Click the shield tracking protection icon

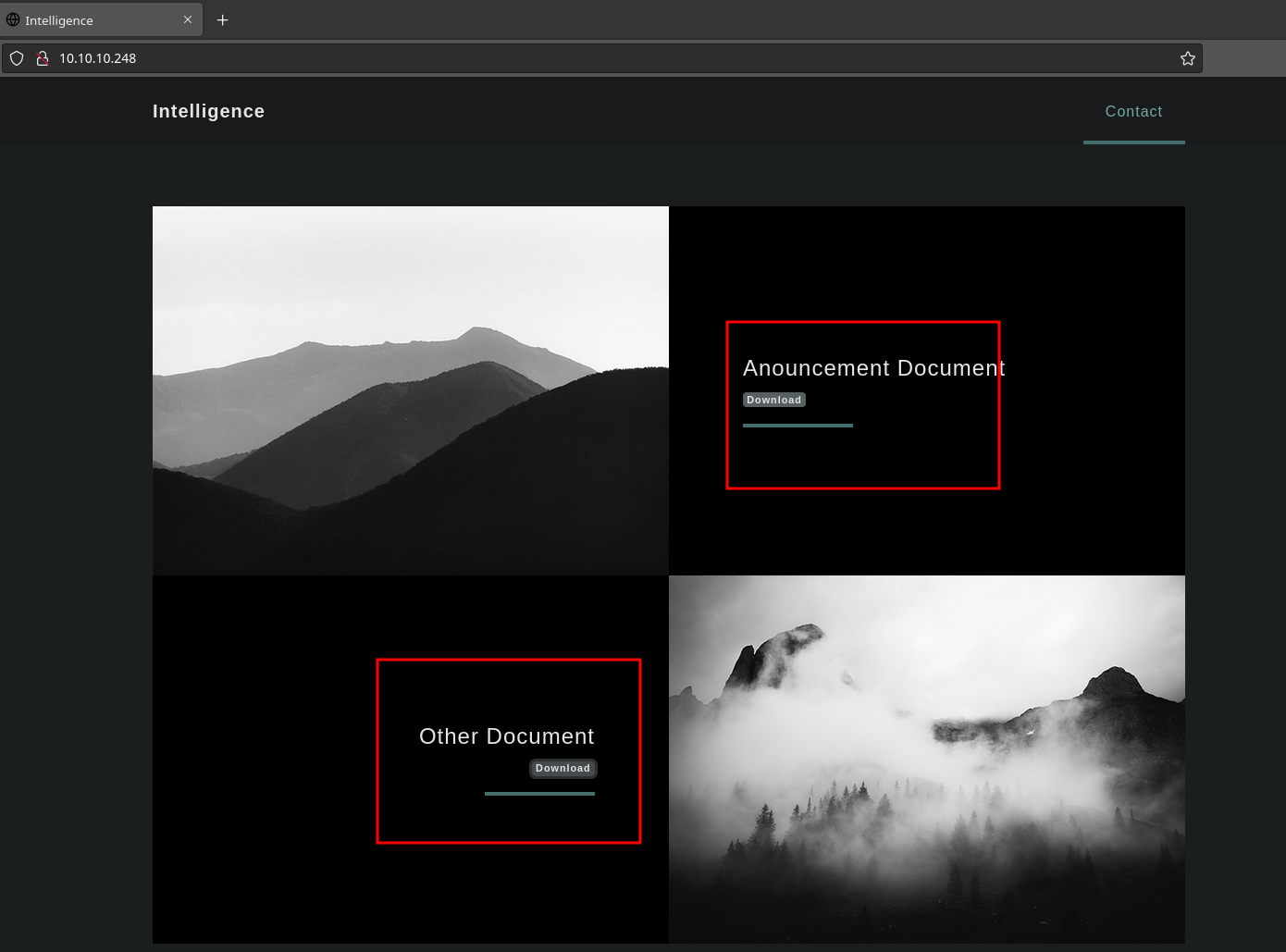[17, 58]
